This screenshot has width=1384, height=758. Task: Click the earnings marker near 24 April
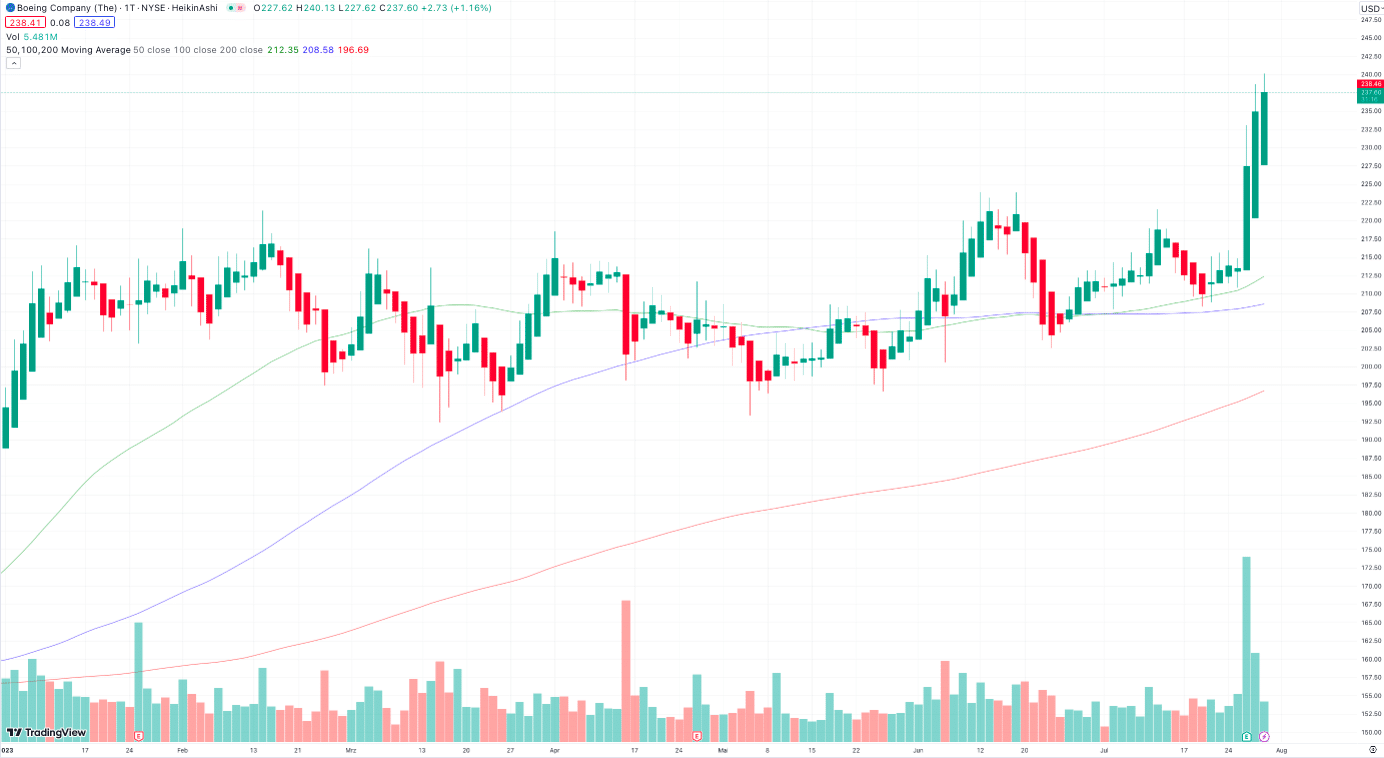point(696,736)
